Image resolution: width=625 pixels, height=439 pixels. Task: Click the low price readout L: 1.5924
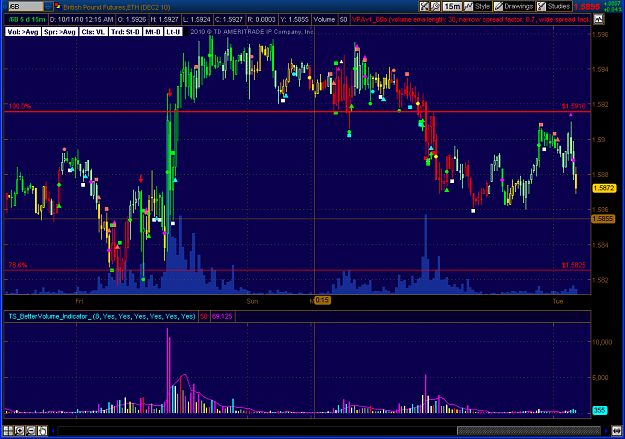(196, 19)
